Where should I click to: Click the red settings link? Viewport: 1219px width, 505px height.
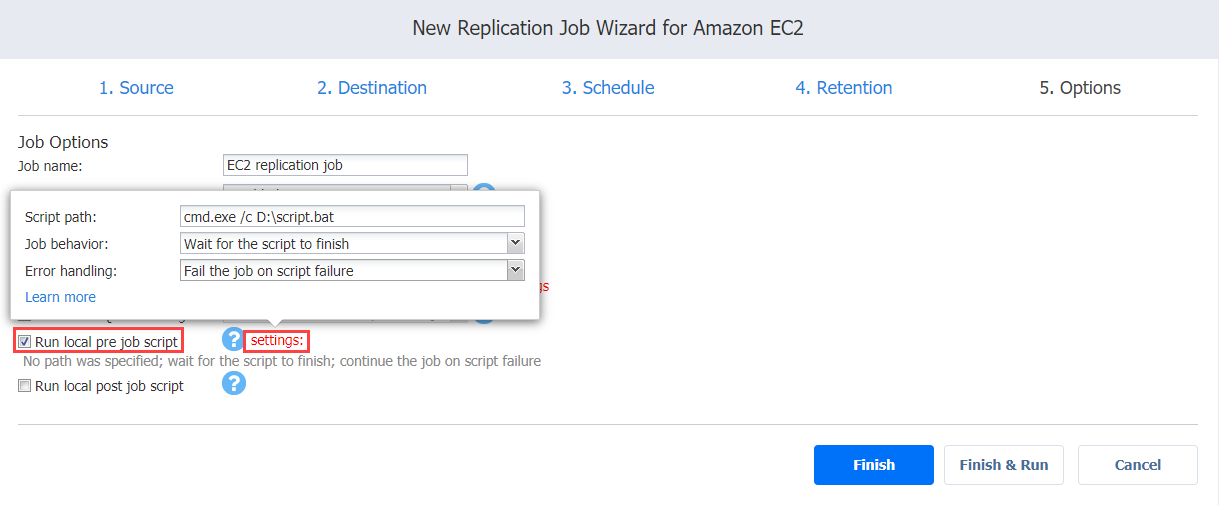pos(276,340)
